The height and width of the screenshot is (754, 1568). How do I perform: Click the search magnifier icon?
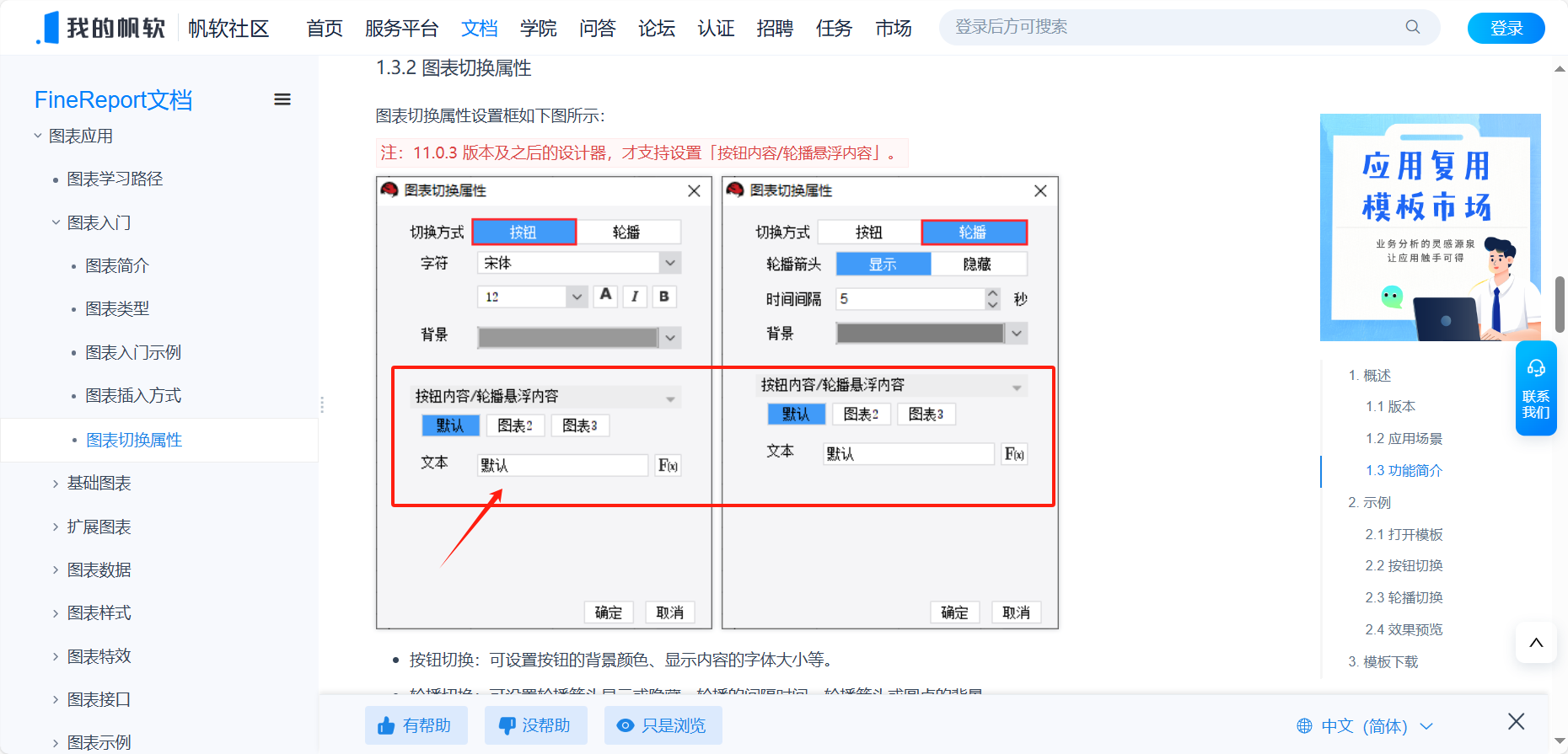1412,27
